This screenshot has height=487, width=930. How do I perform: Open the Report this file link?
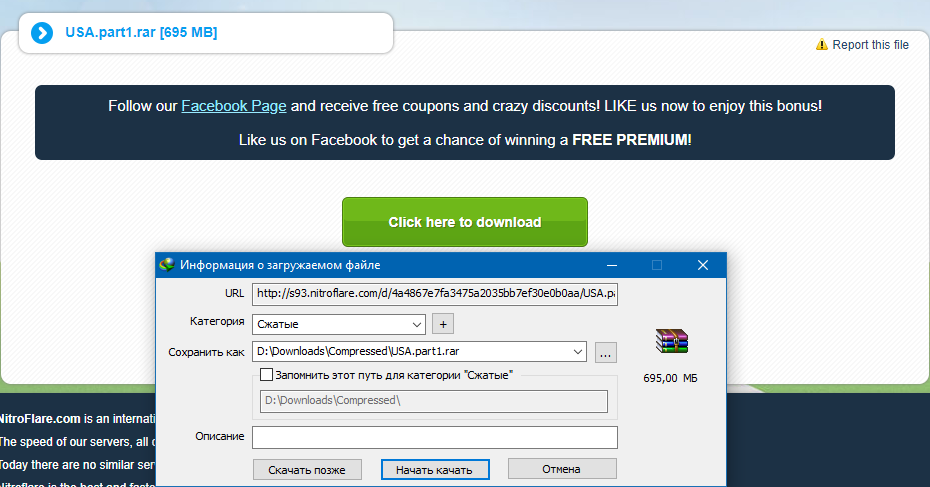[x=870, y=45]
